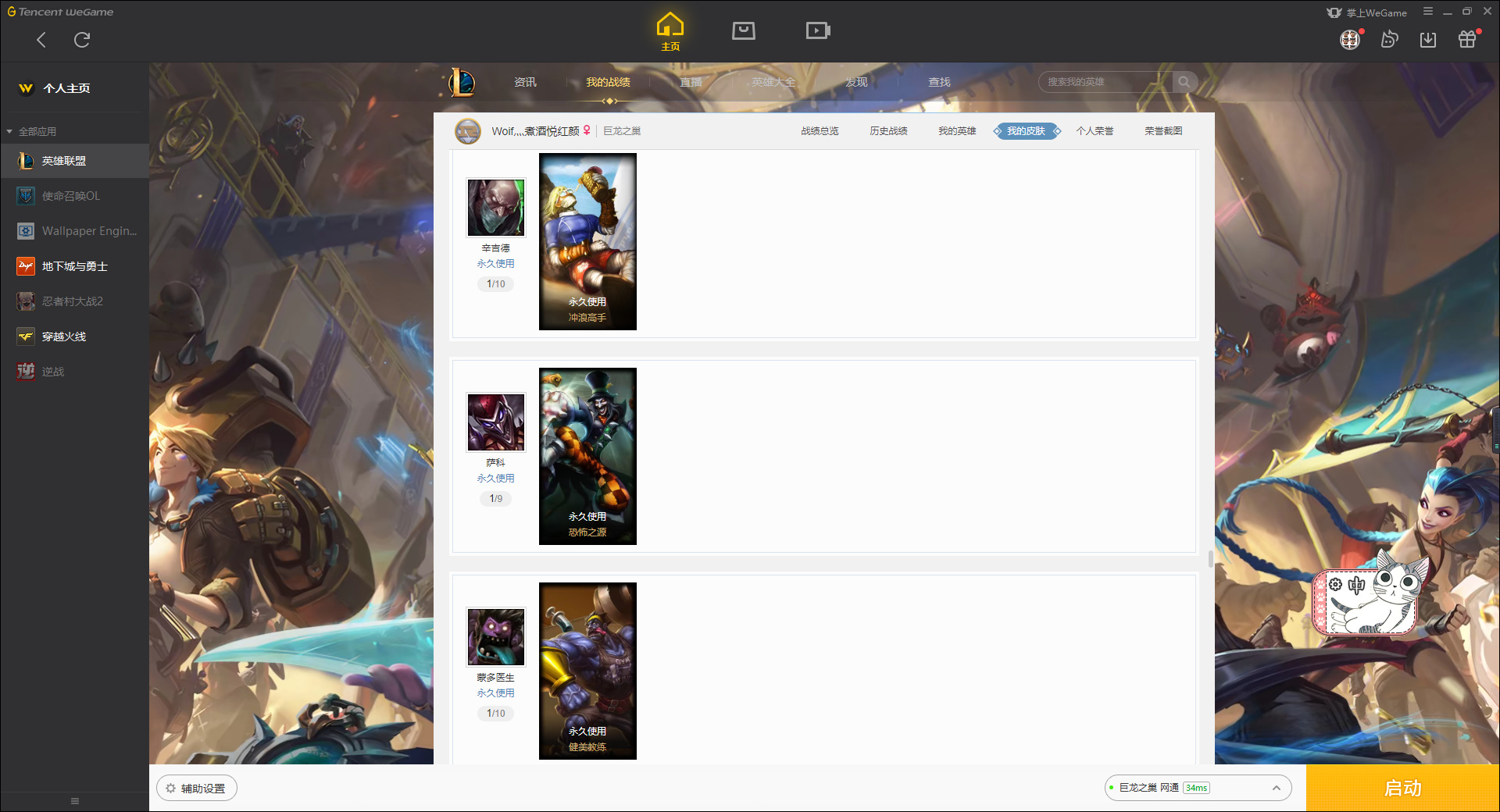Go back with the back arrow

41,40
